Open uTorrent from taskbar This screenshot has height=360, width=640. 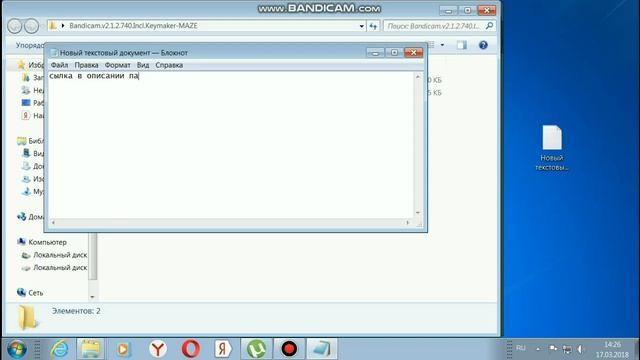(256, 349)
